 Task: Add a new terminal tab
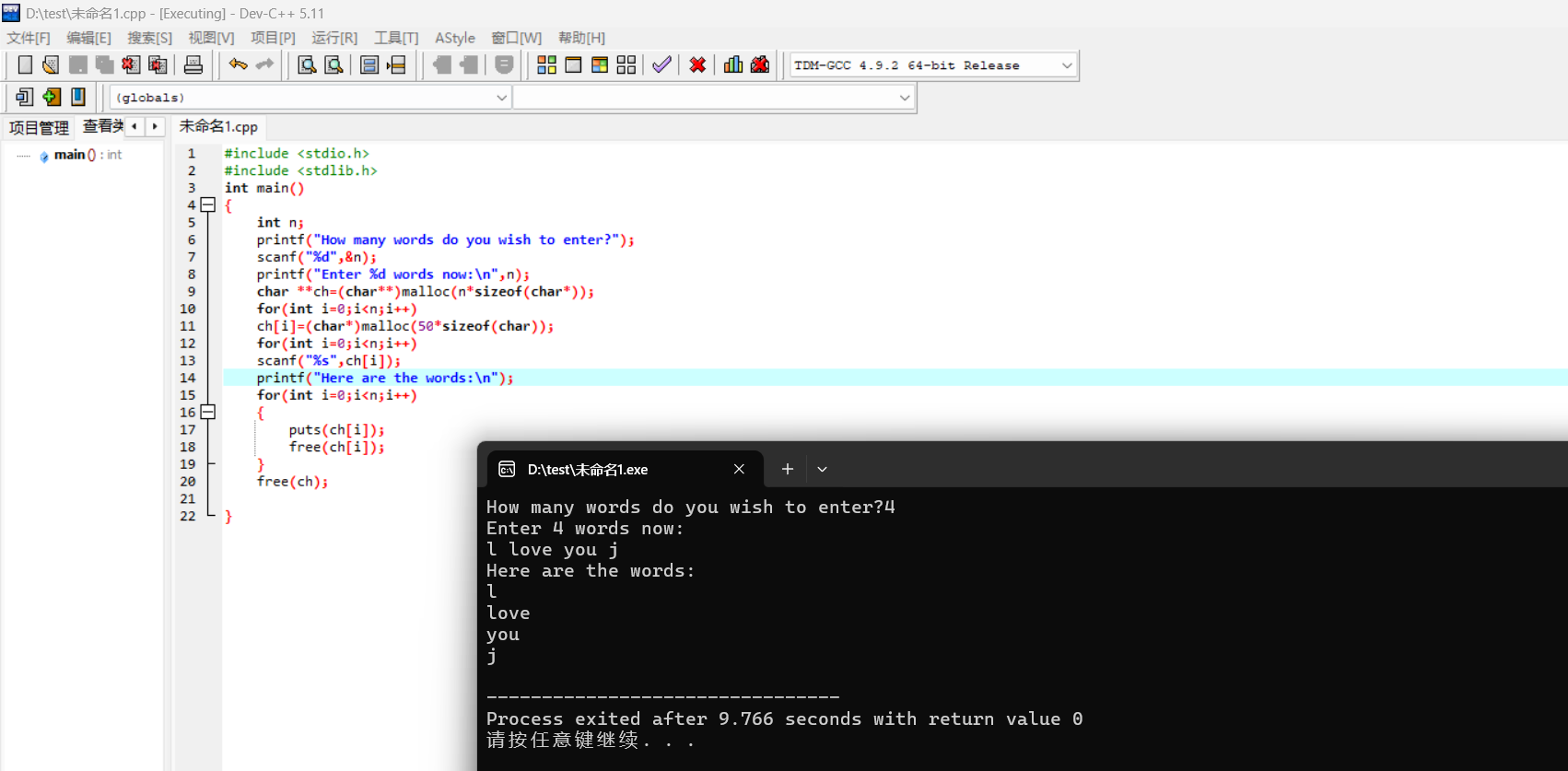point(788,469)
